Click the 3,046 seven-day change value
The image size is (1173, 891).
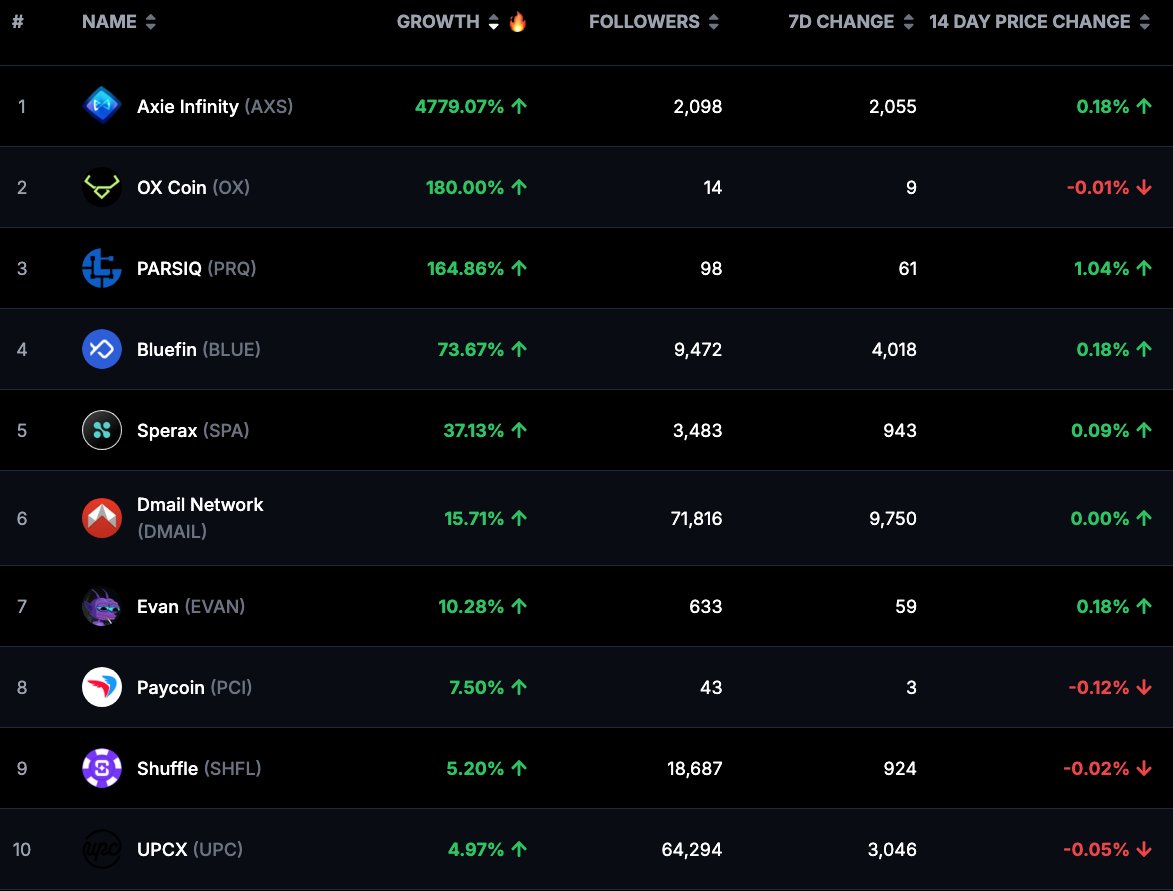(892, 850)
